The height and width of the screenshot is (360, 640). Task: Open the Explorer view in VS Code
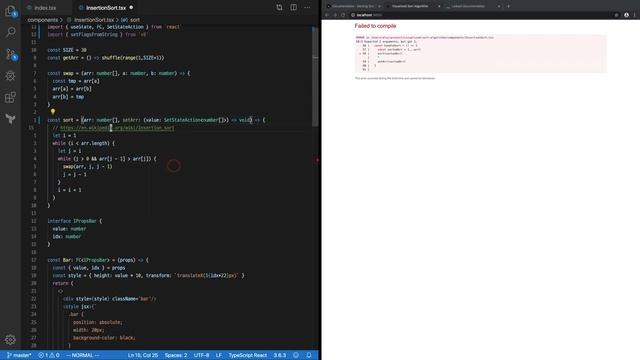click(x=10, y=11)
